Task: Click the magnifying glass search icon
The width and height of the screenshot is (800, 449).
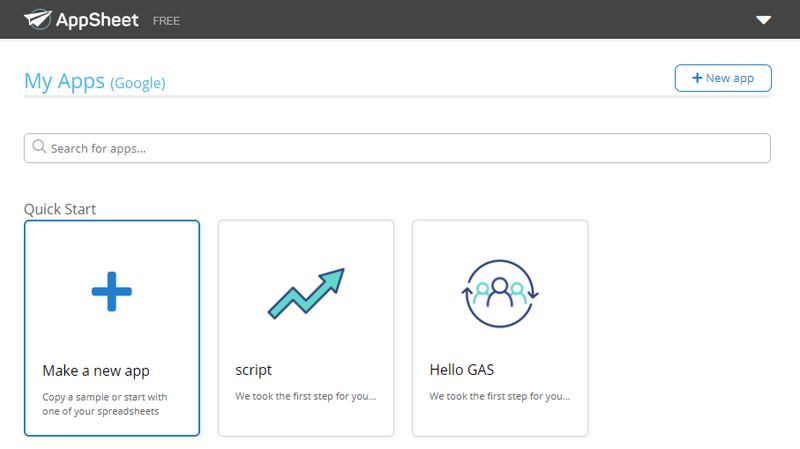Action: (40, 147)
